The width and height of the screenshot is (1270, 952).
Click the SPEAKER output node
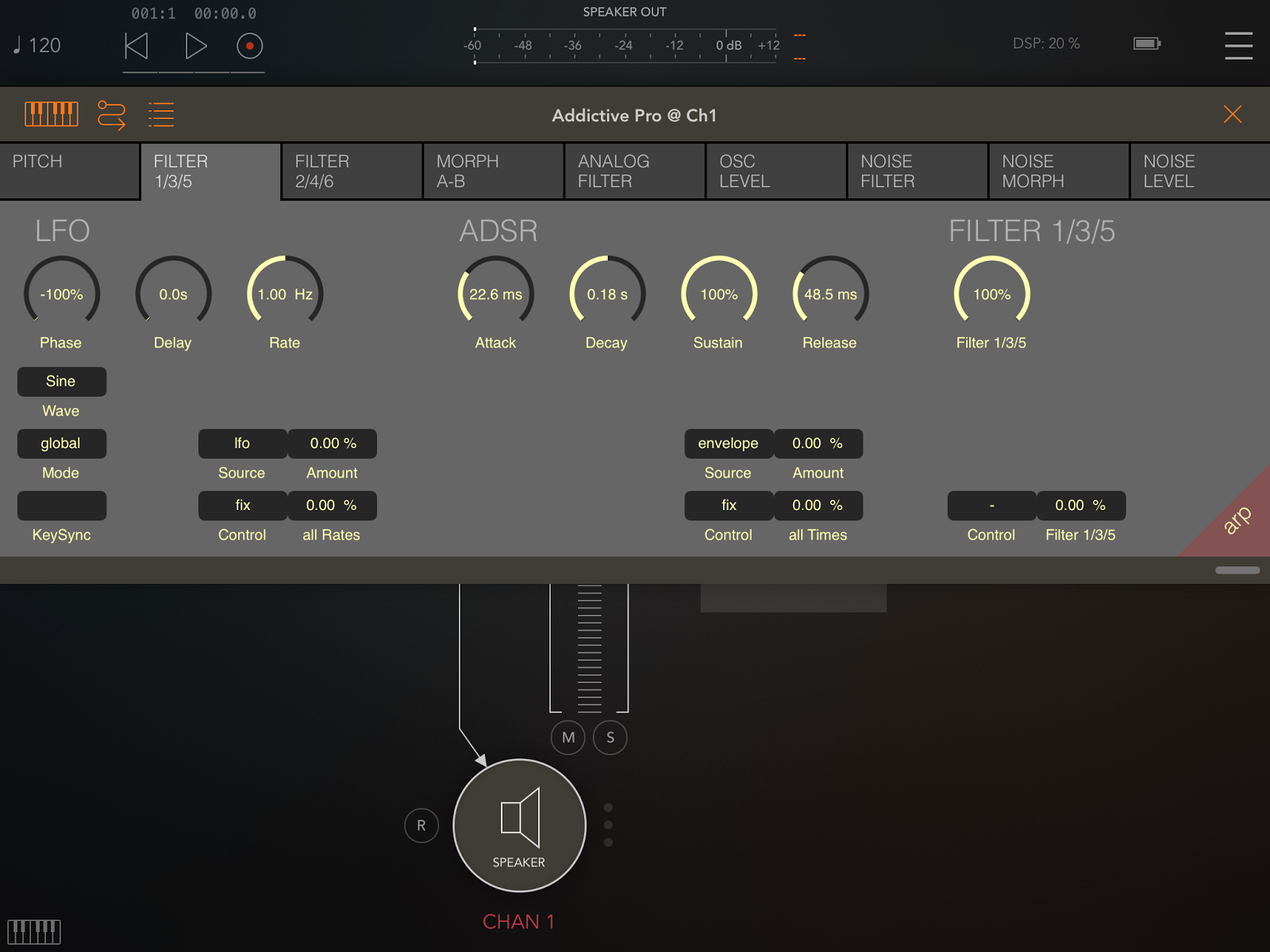(x=519, y=825)
